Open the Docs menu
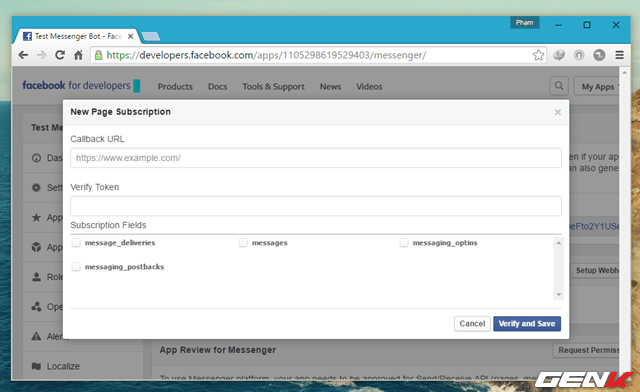 pyautogui.click(x=218, y=87)
